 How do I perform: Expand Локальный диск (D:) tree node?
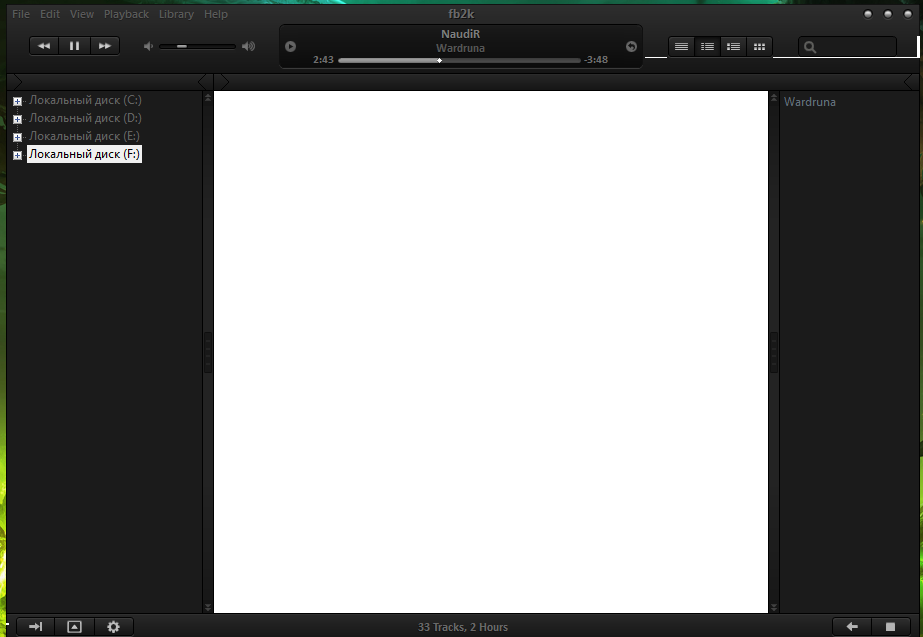point(17,119)
